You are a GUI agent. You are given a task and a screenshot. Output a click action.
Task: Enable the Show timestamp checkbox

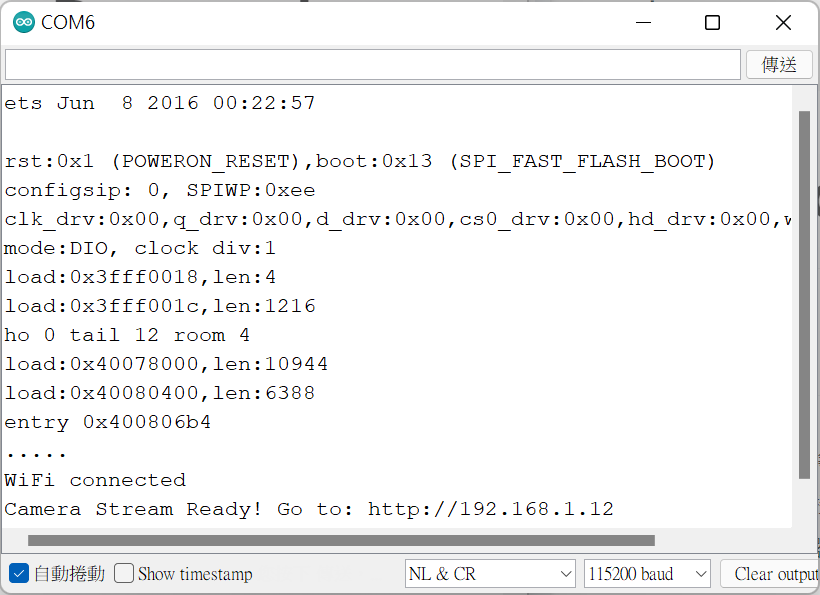[124, 573]
